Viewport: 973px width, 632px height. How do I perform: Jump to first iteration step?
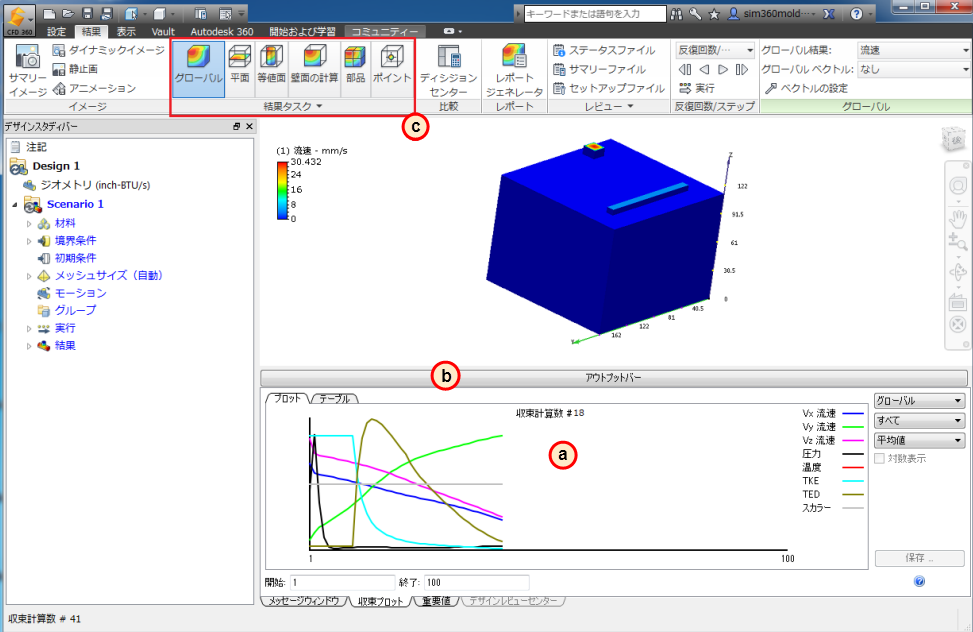pos(685,70)
